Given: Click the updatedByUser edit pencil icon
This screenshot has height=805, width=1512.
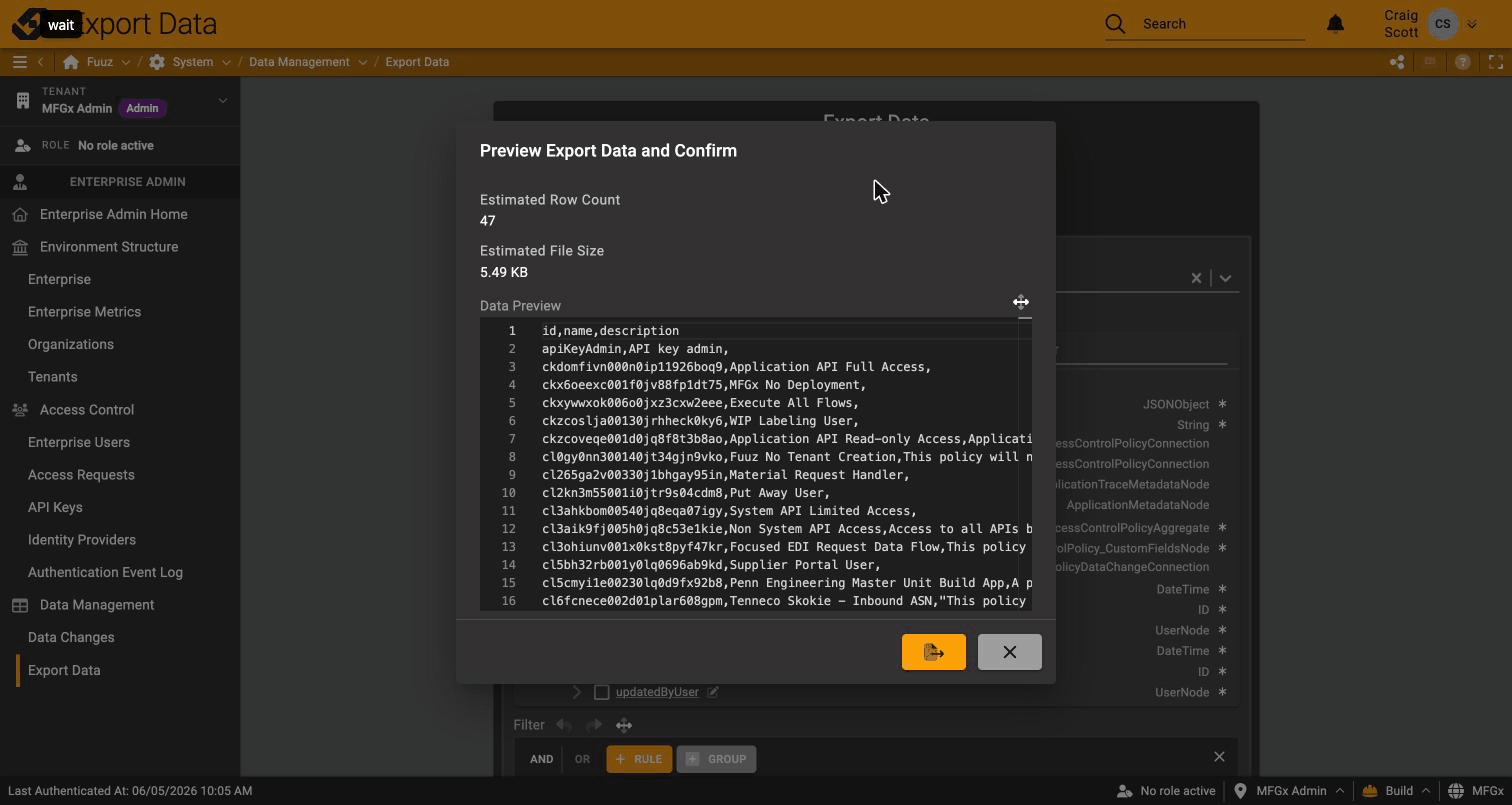Looking at the screenshot, I should click(x=713, y=692).
